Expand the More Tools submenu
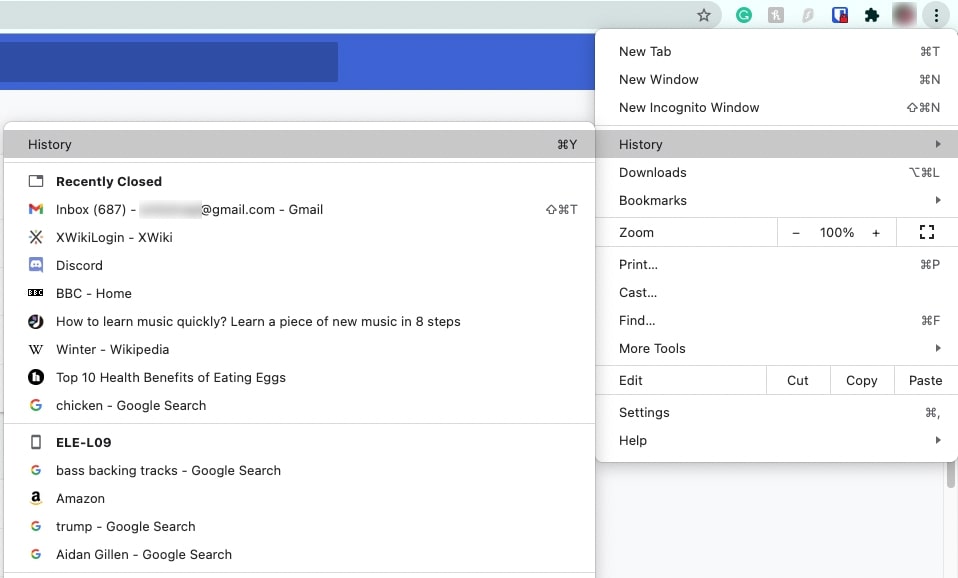 777,348
